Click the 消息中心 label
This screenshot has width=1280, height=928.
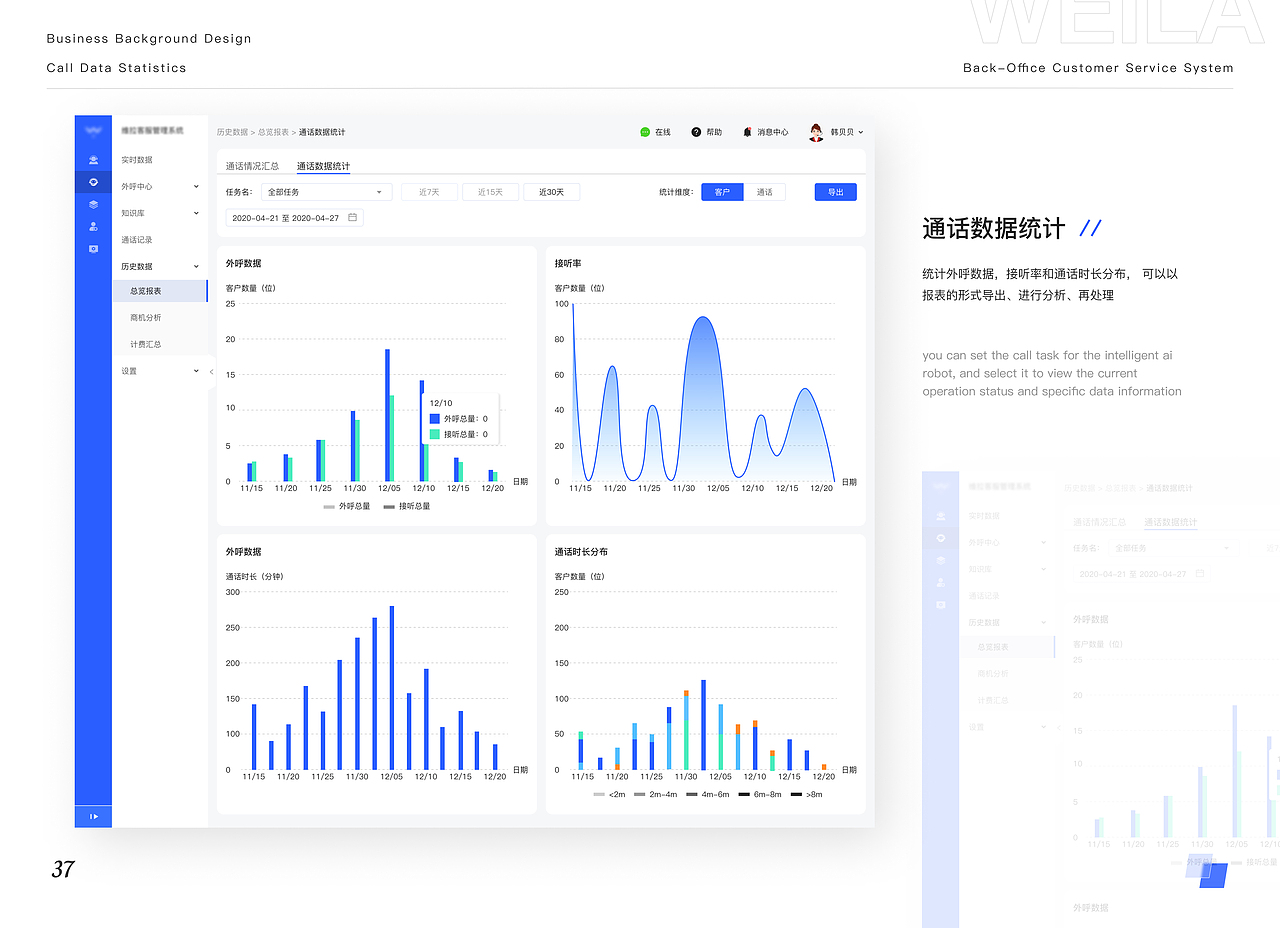coord(773,132)
